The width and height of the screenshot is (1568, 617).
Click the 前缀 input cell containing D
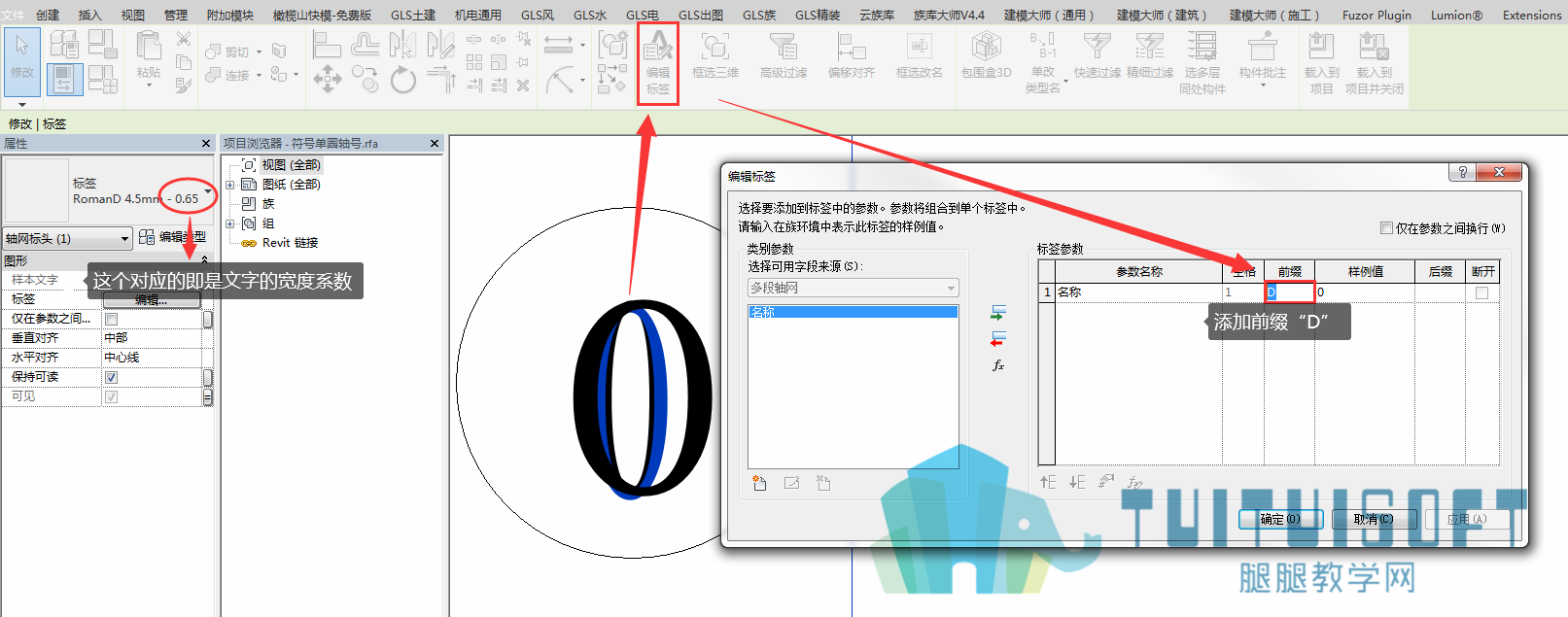click(1289, 291)
